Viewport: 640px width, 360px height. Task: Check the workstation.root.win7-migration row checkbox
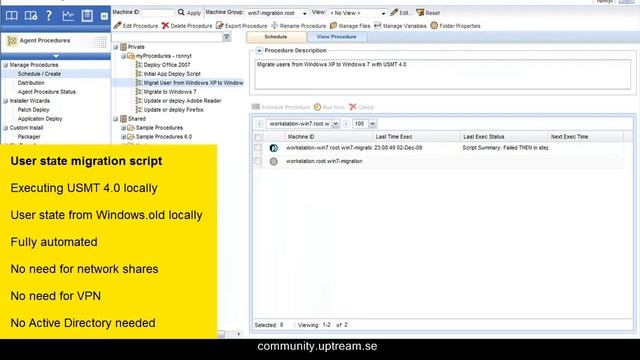pyautogui.click(x=258, y=161)
